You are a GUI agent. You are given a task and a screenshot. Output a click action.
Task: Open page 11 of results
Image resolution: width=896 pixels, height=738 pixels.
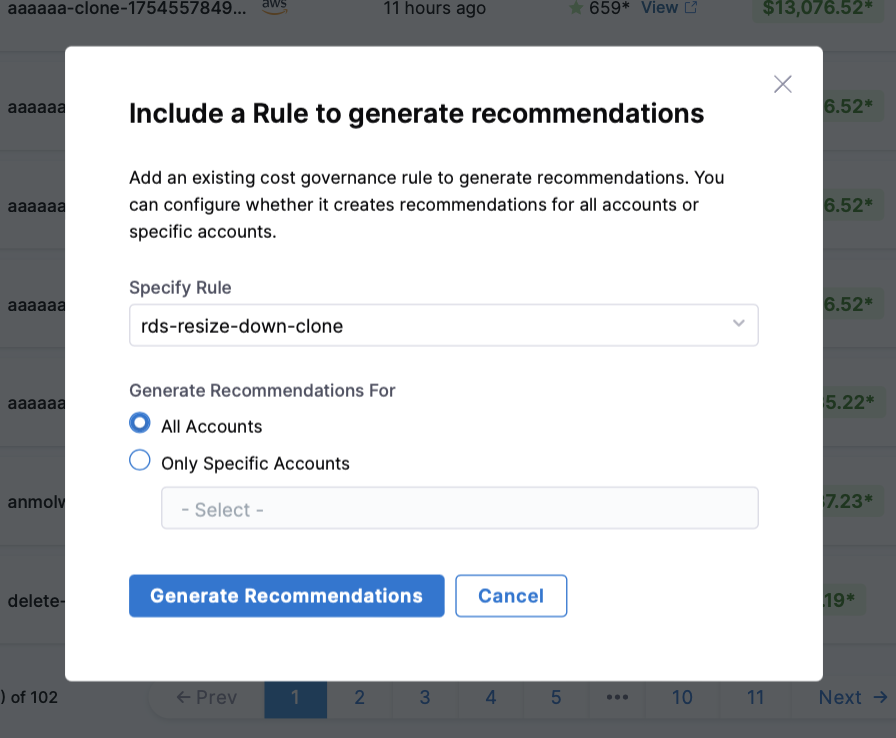pyautogui.click(x=755, y=697)
